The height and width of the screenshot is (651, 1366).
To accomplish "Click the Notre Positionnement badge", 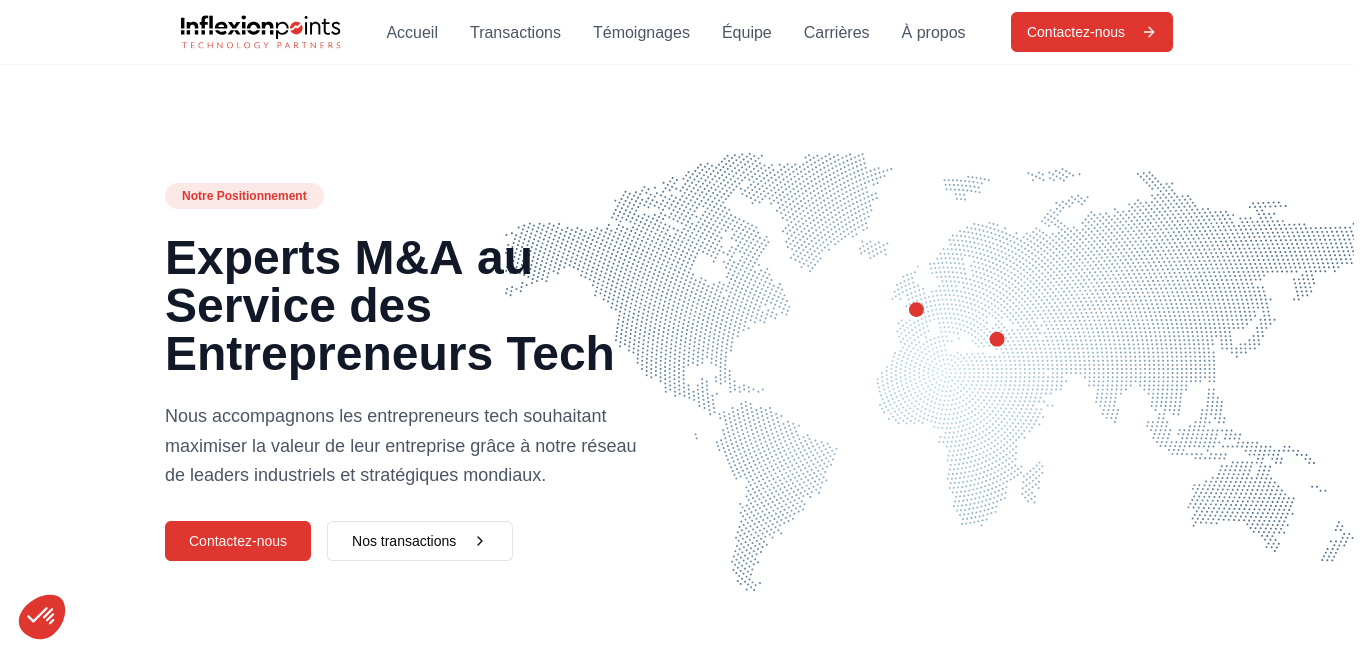I will click(244, 196).
